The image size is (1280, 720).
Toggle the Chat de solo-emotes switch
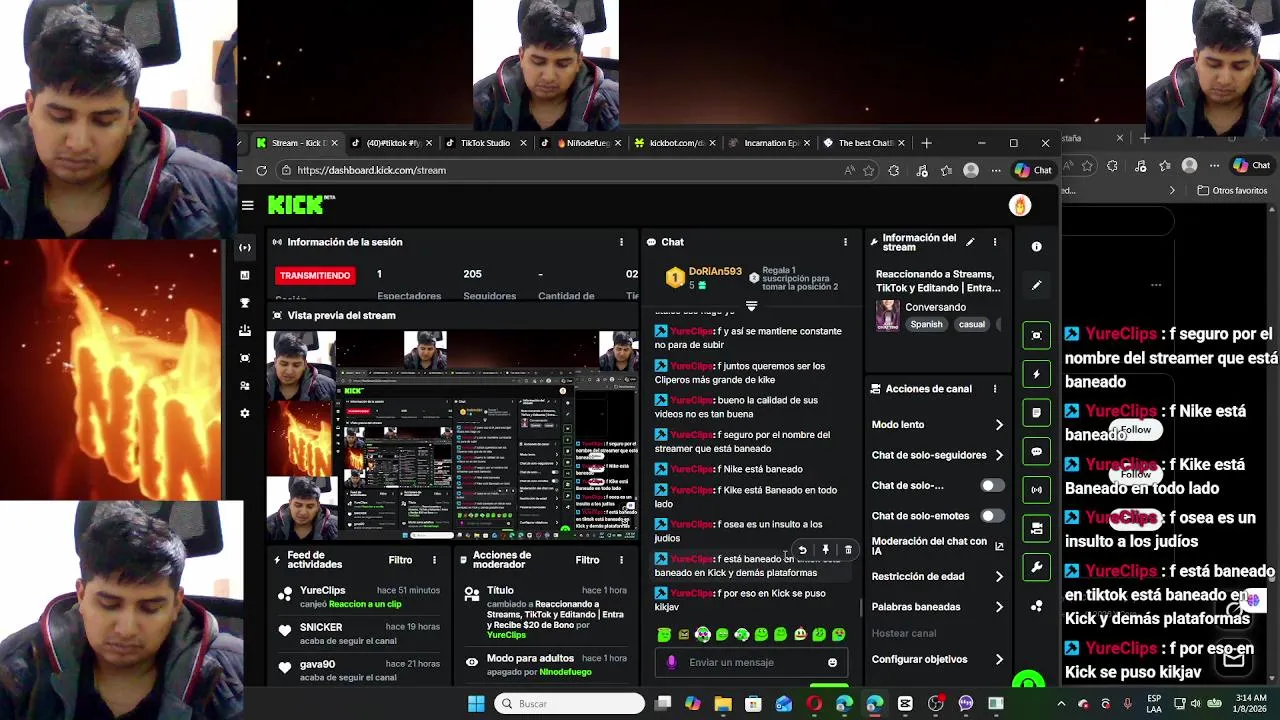[x=991, y=516]
